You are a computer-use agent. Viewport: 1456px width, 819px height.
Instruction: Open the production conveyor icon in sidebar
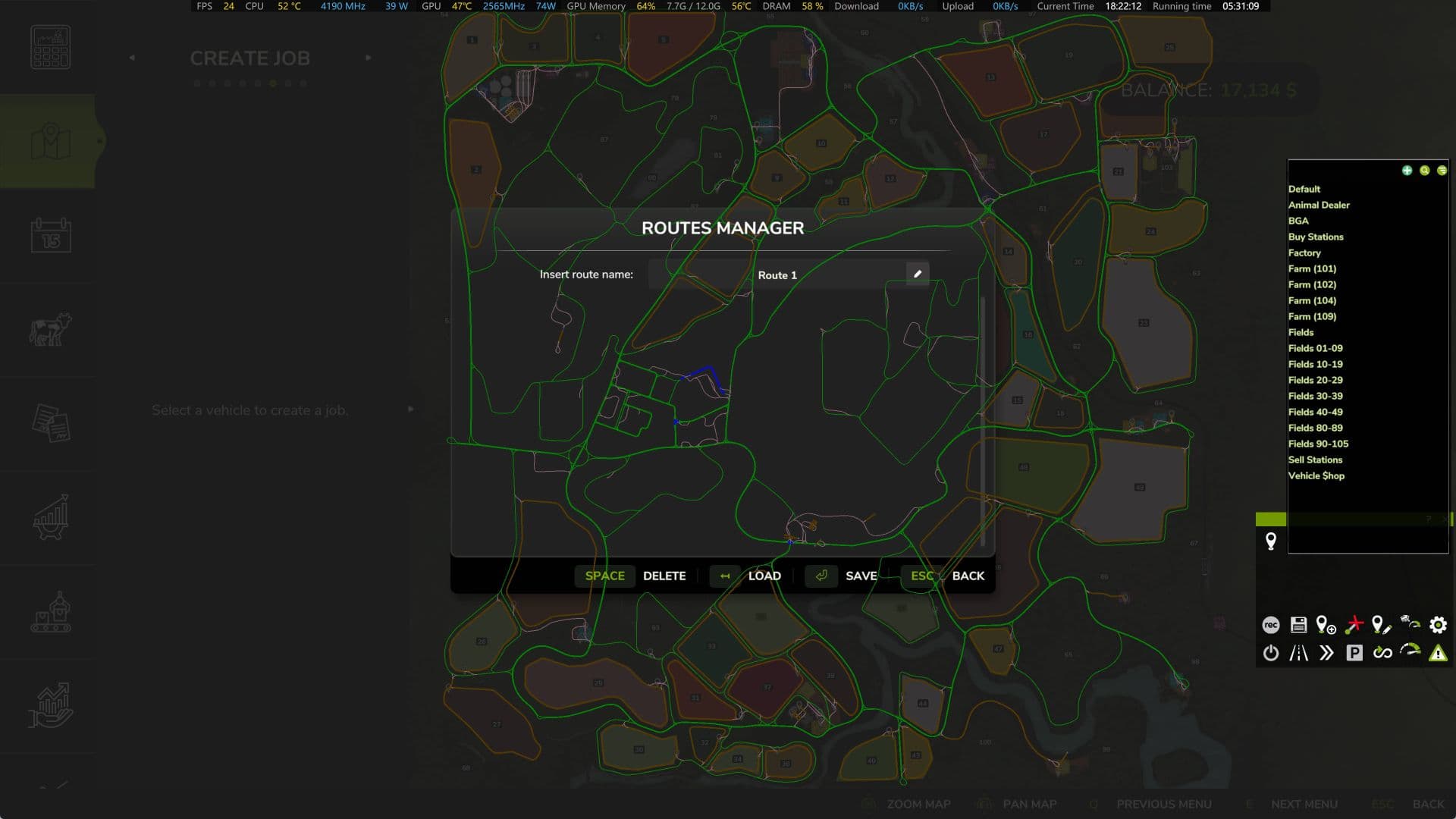51,612
